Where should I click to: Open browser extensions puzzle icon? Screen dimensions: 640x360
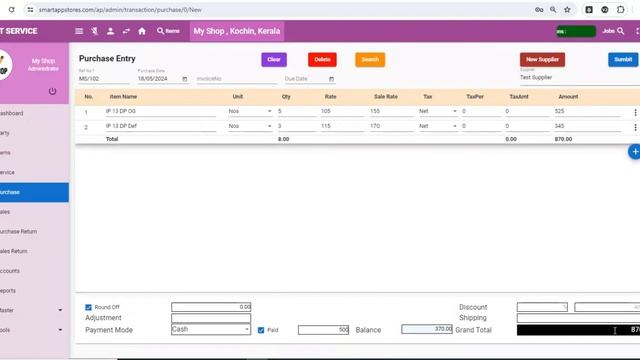click(x=620, y=9)
